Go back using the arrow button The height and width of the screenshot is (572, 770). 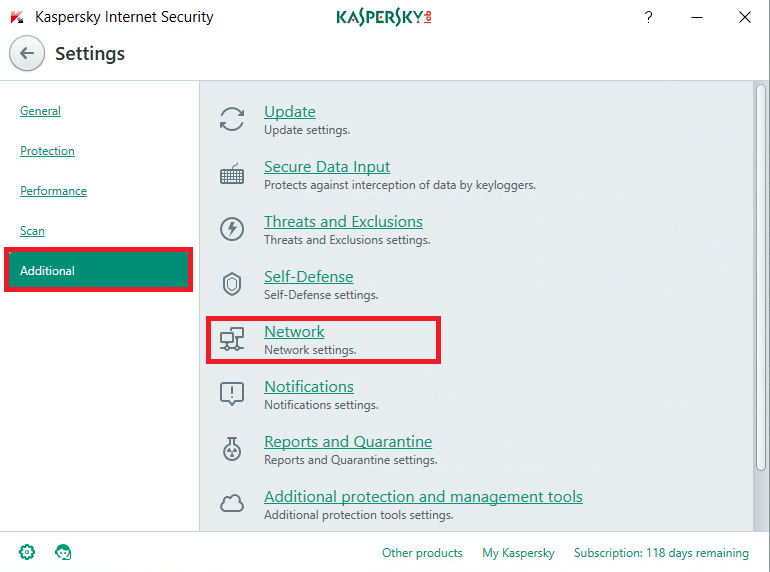click(27, 53)
